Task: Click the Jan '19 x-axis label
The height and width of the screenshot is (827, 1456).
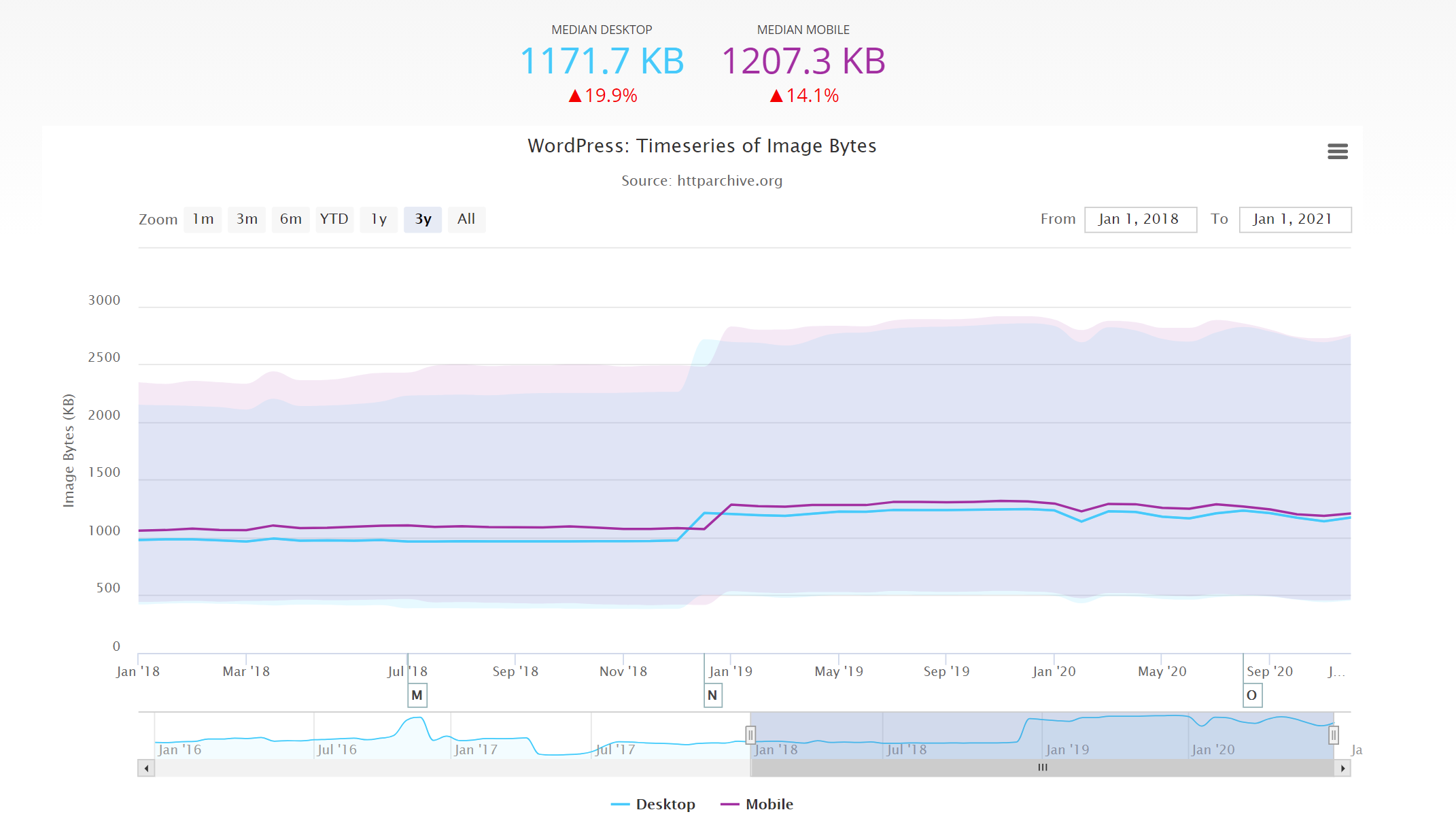Action: coord(731,671)
